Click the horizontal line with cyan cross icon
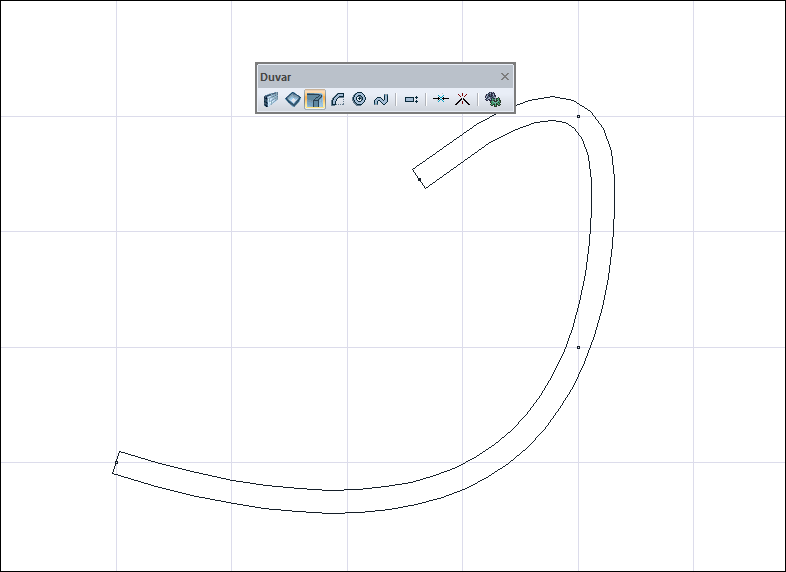Viewport: 786px width, 572px height. (440, 100)
